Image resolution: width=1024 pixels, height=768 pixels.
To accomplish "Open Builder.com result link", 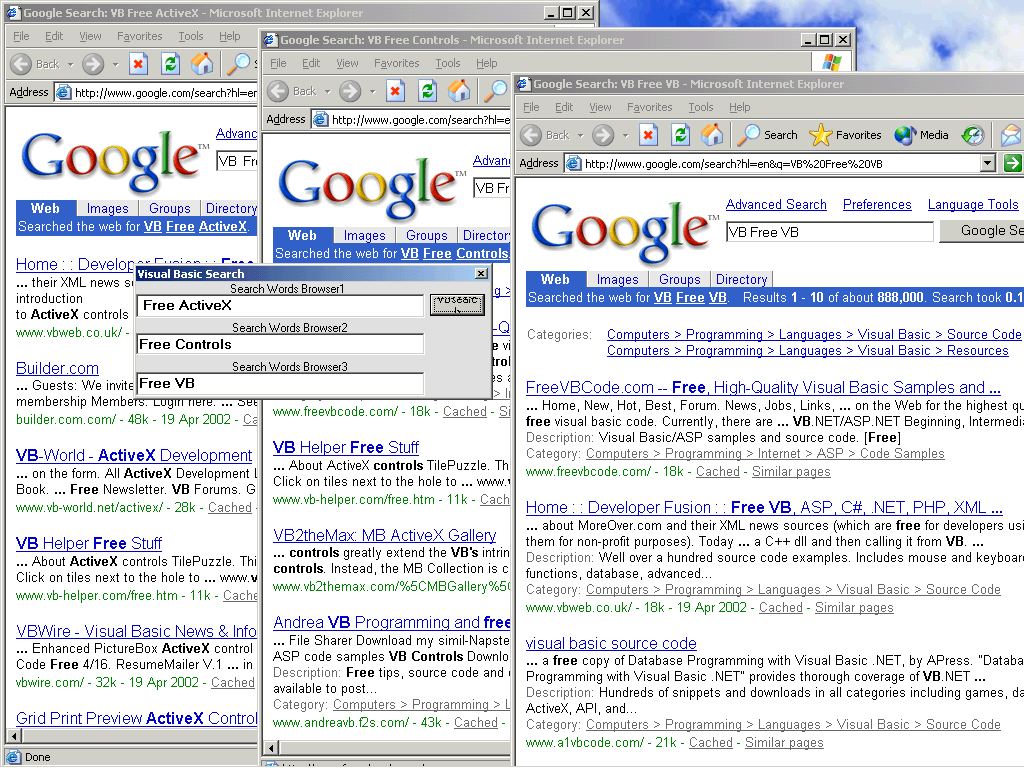I will pyautogui.click(x=57, y=368).
